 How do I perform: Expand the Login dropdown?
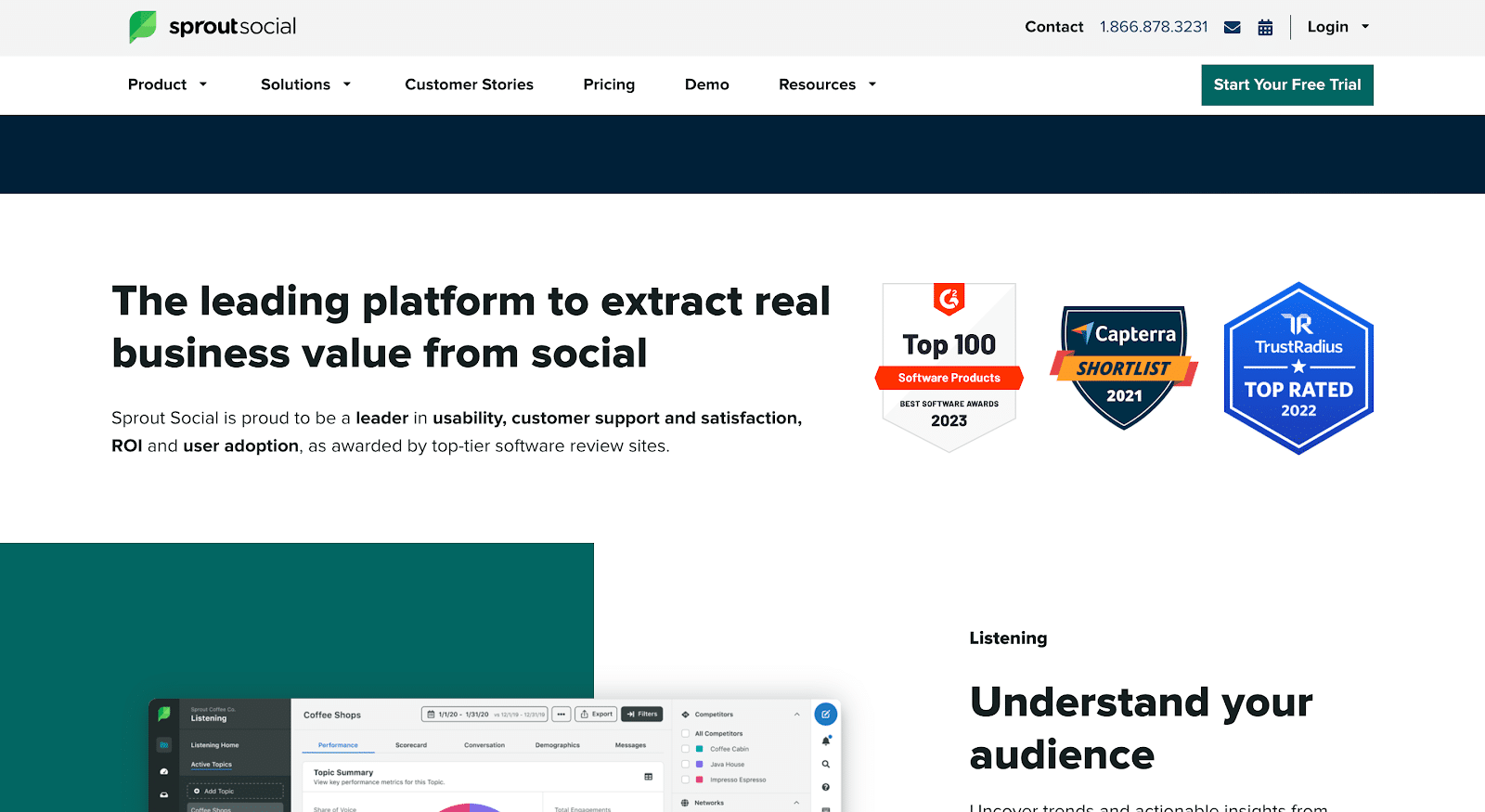(1337, 27)
